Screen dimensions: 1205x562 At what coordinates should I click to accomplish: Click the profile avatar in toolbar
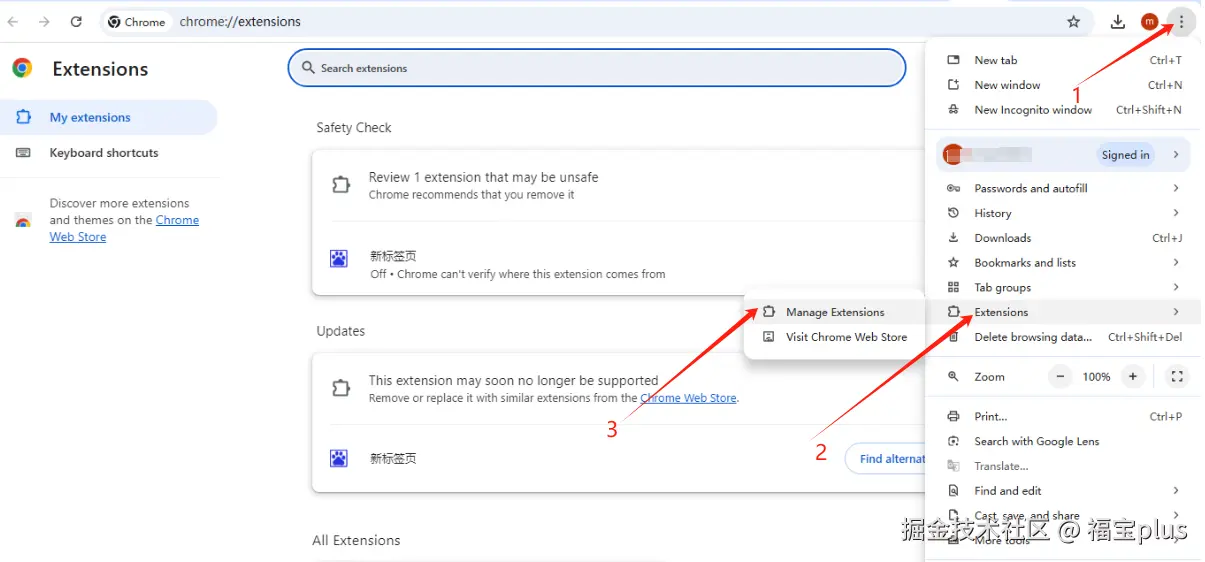[x=1149, y=21]
